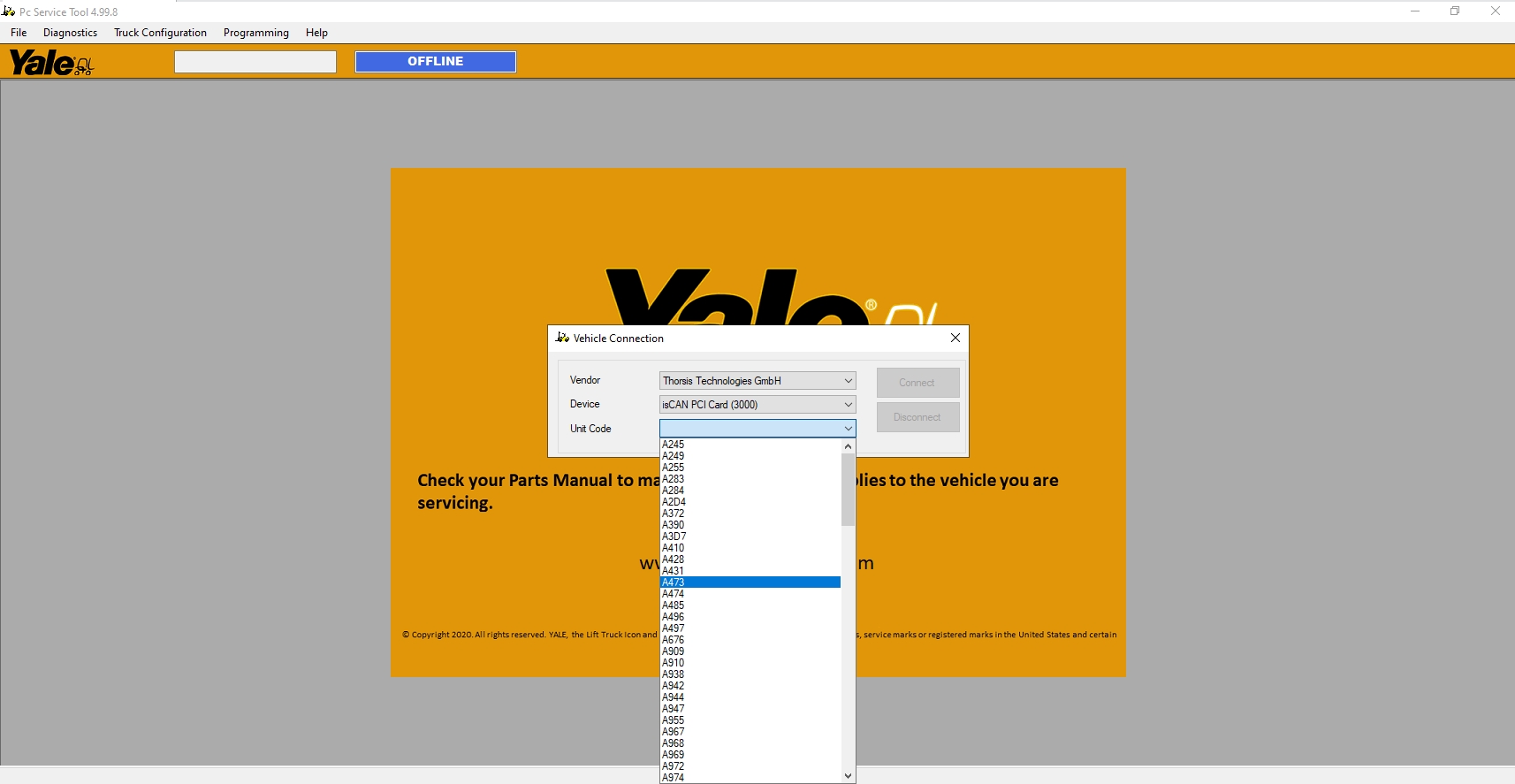Open the Truck Configuration menu

[160, 33]
